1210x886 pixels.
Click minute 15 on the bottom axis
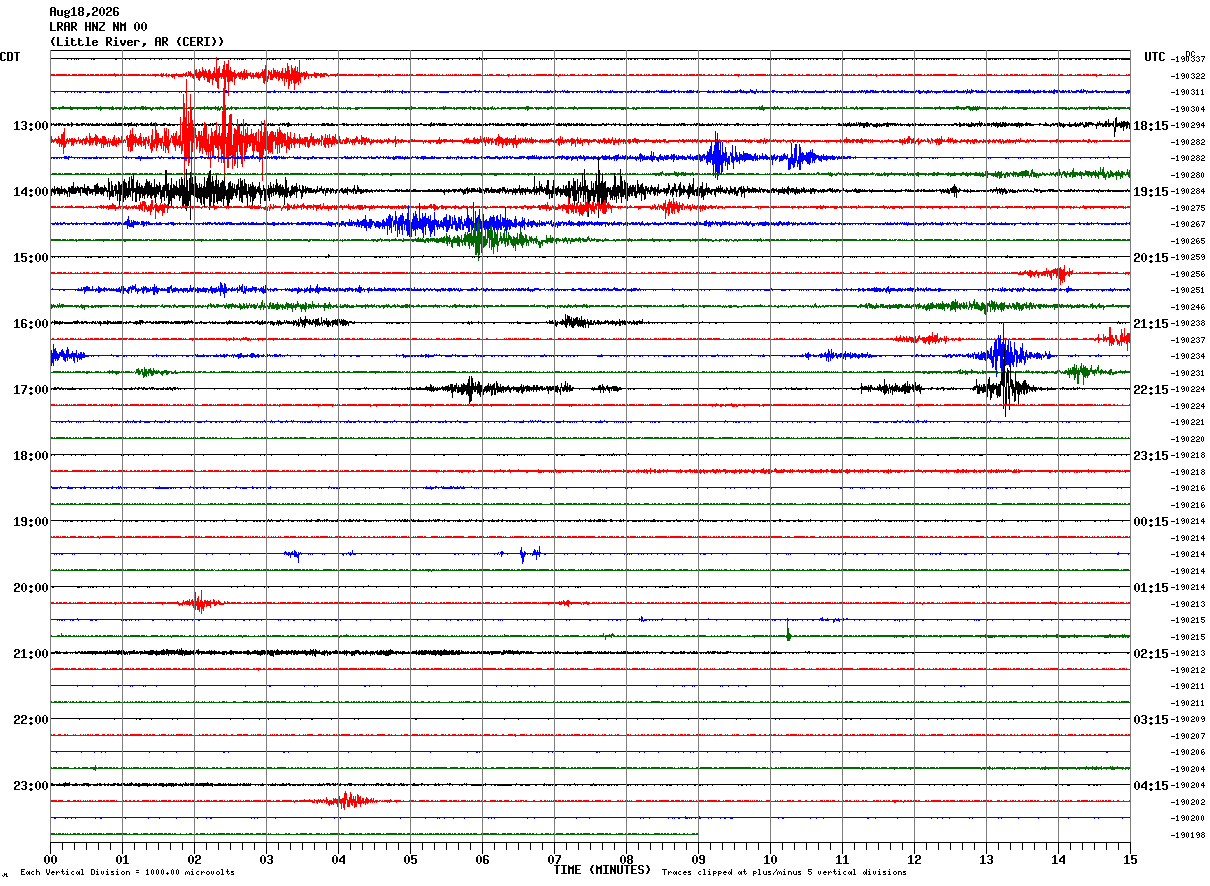click(1130, 859)
